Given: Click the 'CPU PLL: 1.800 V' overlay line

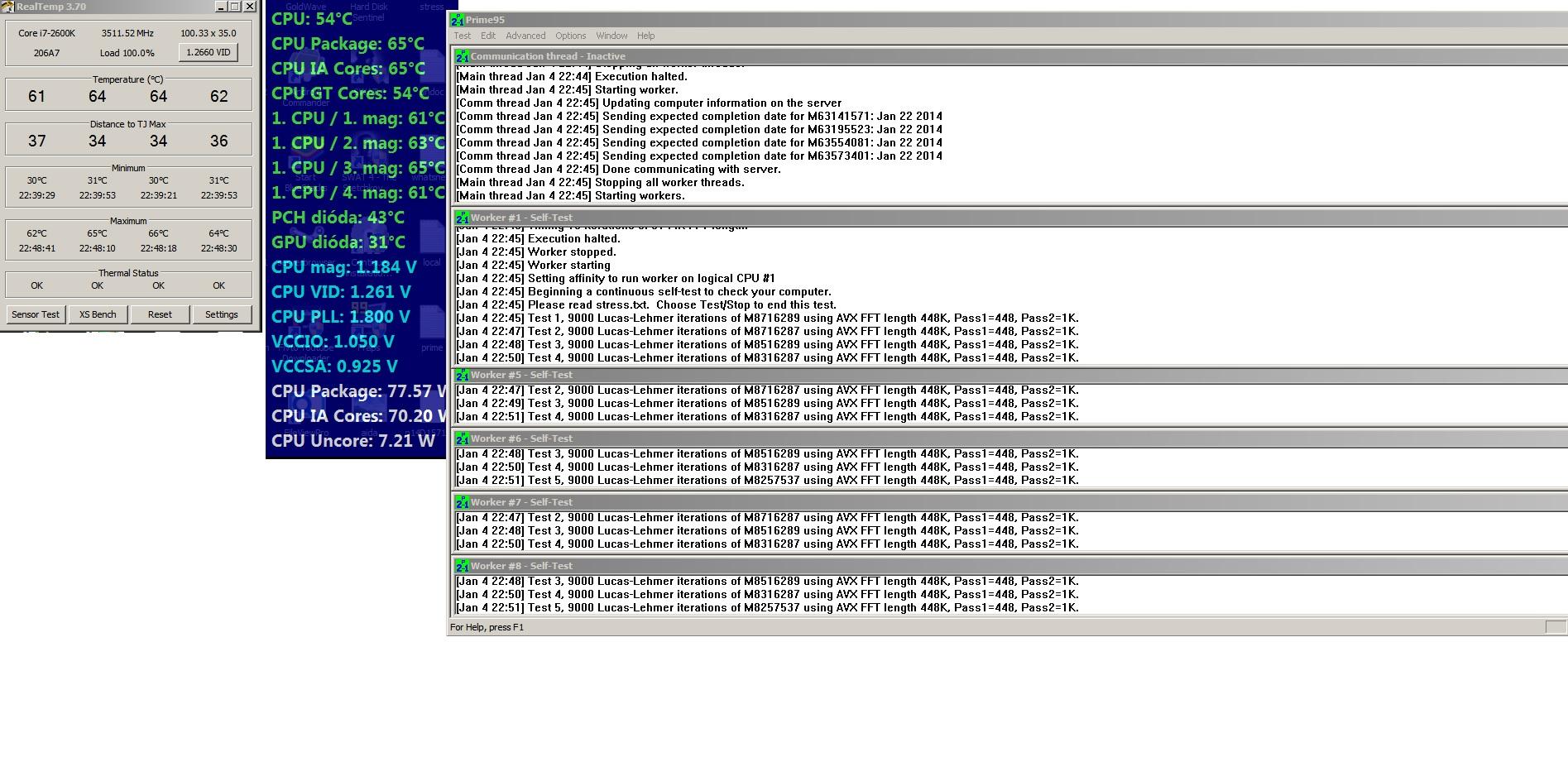Looking at the screenshot, I should click(x=341, y=317).
